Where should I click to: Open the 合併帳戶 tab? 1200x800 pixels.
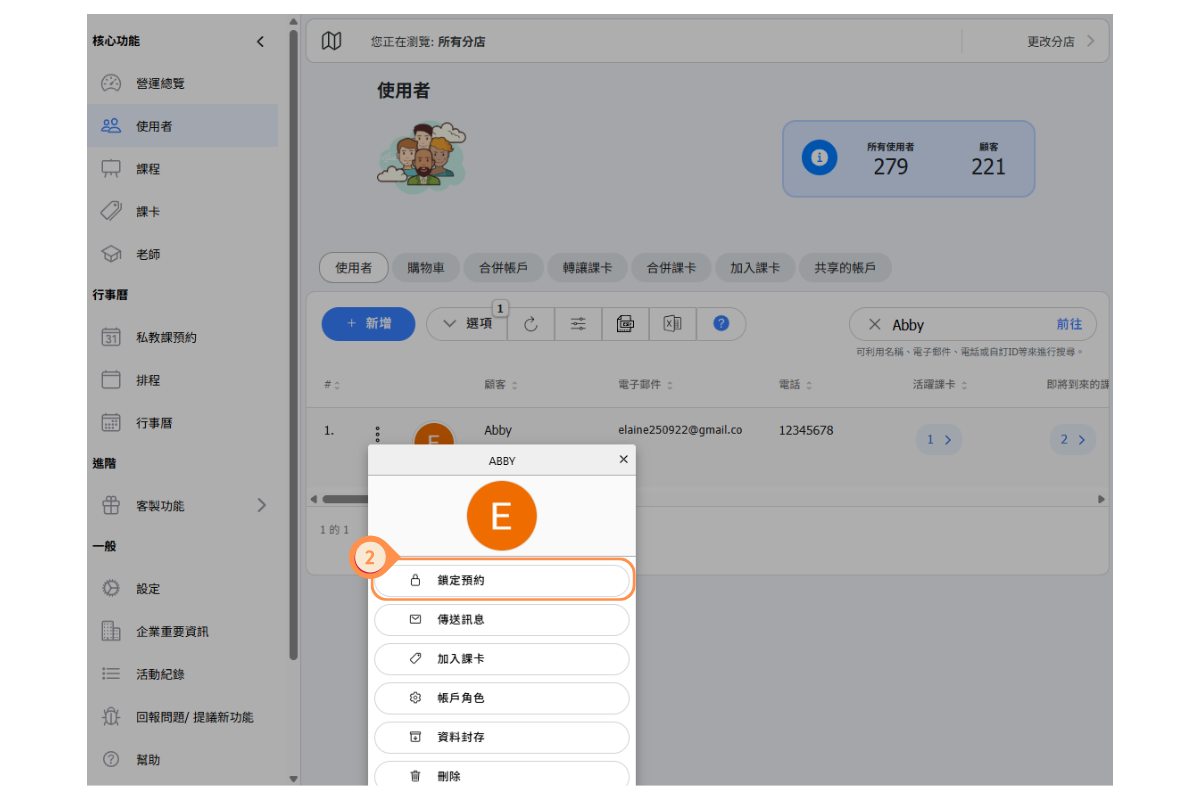[503, 268]
